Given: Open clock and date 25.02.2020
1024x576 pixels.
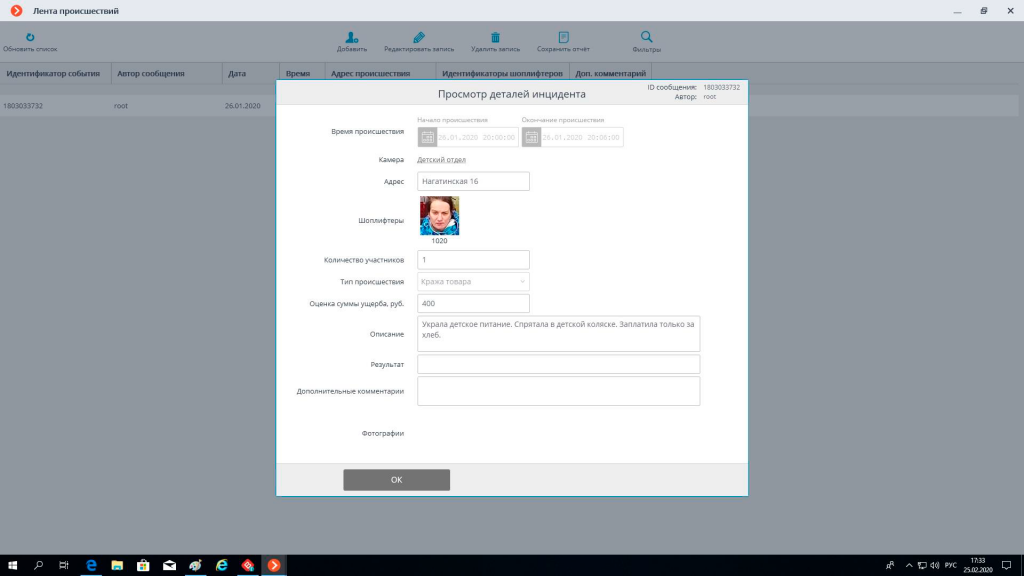Looking at the screenshot, I should click(978, 566).
